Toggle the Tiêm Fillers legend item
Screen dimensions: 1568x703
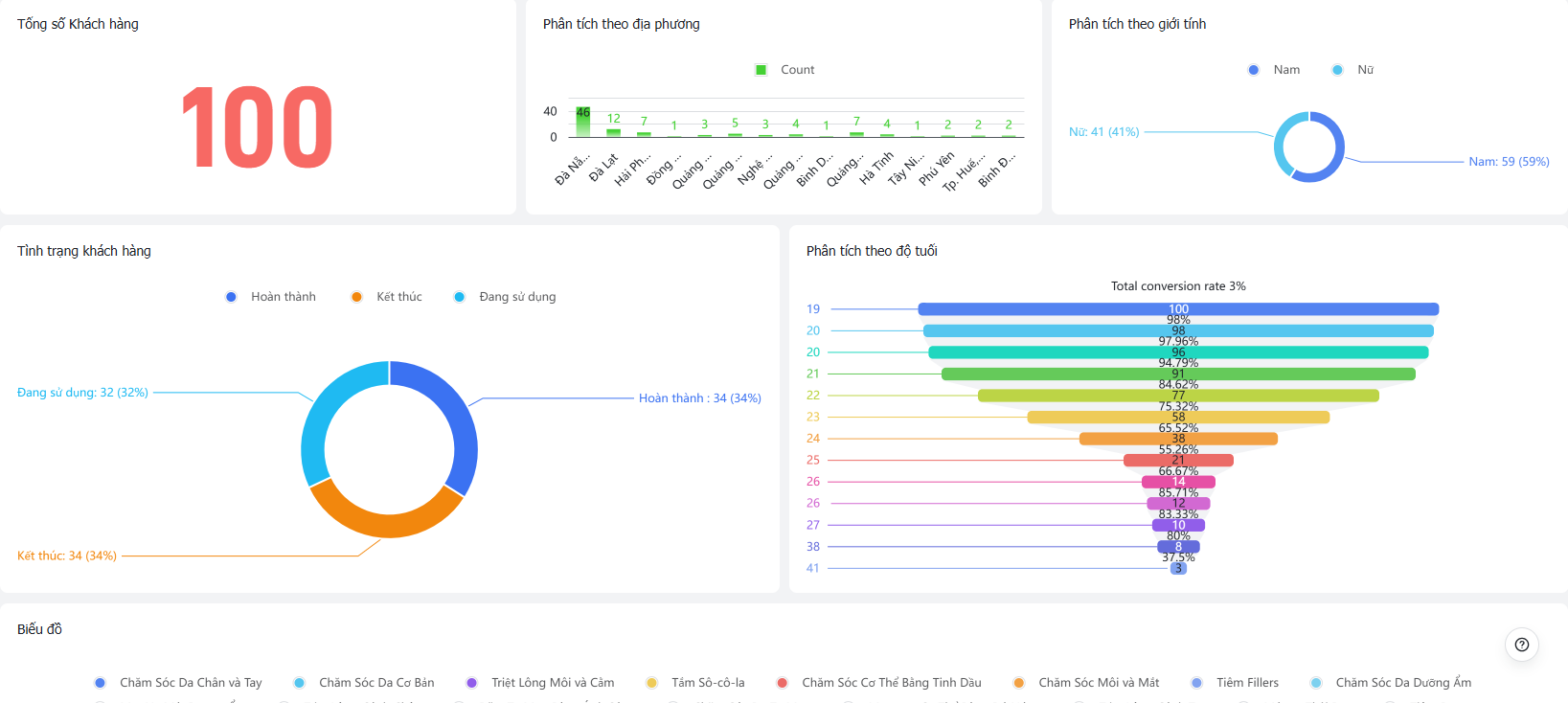(x=1235, y=683)
